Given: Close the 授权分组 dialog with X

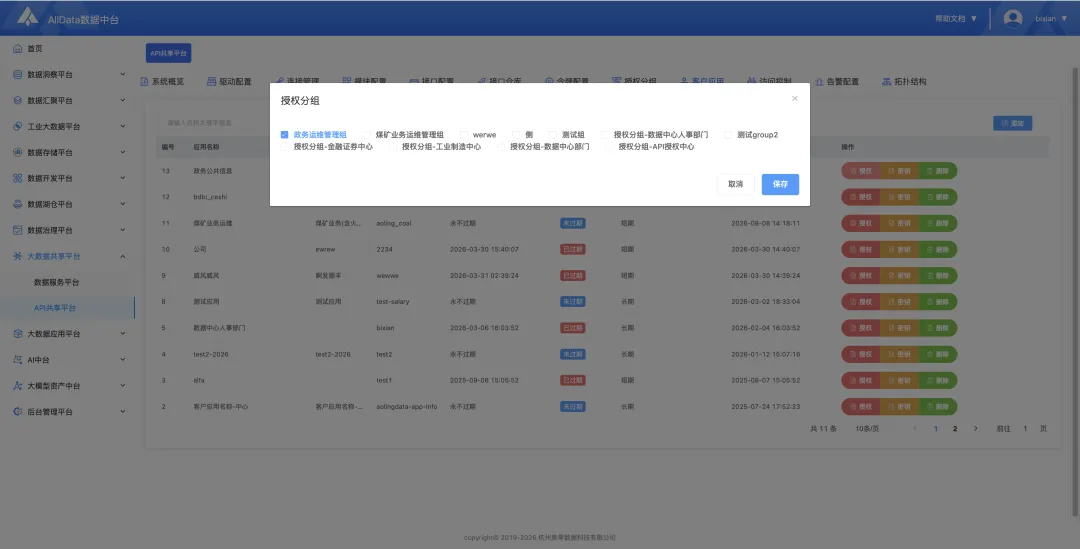Looking at the screenshot, I should [x=794, y=99].
